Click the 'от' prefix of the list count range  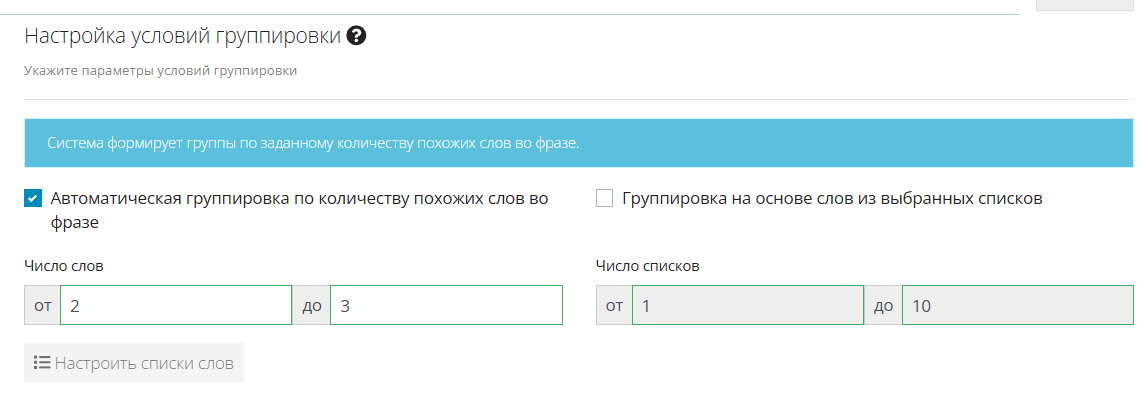pos(614,305)
